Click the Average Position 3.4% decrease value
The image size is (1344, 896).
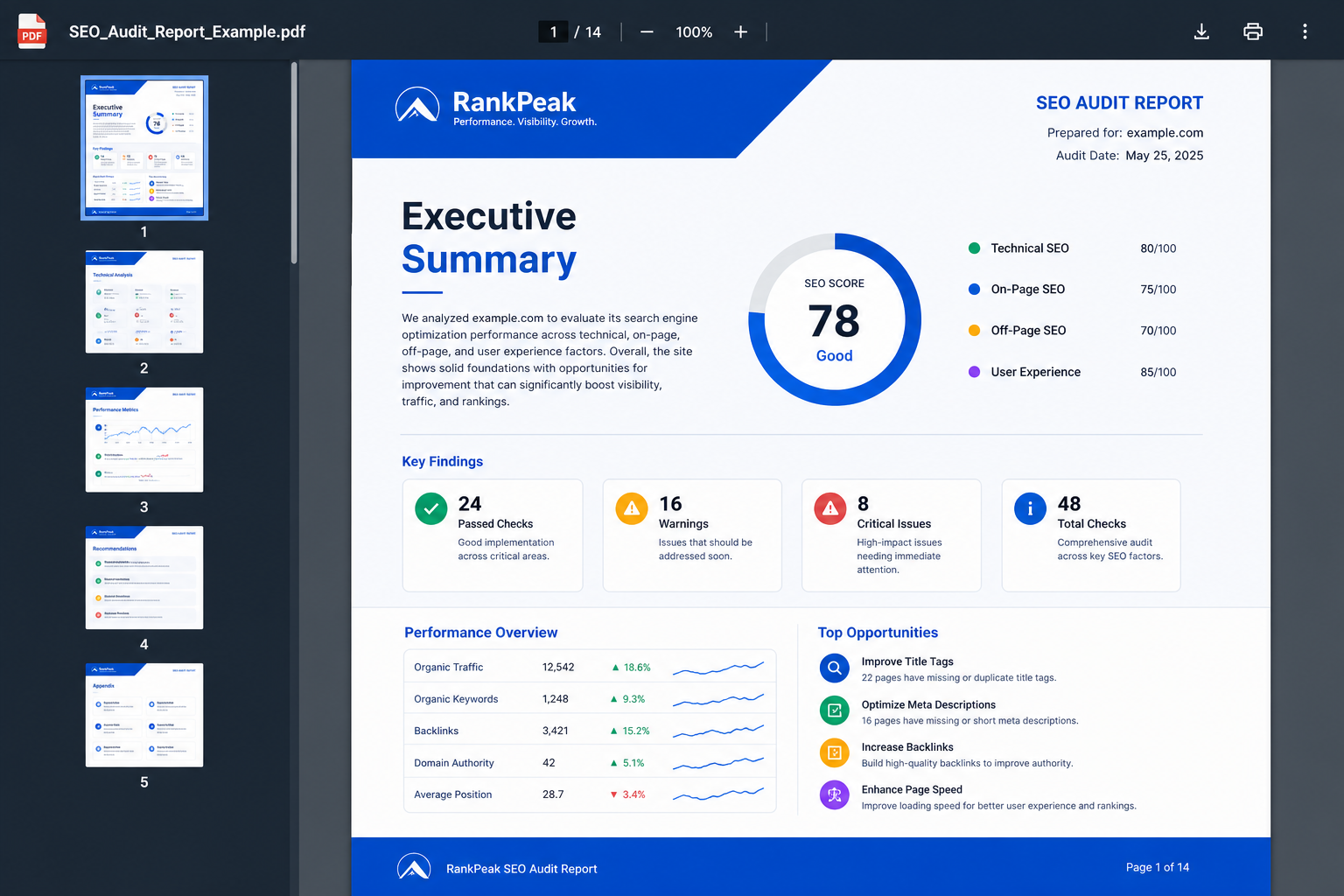pos(633,794)
